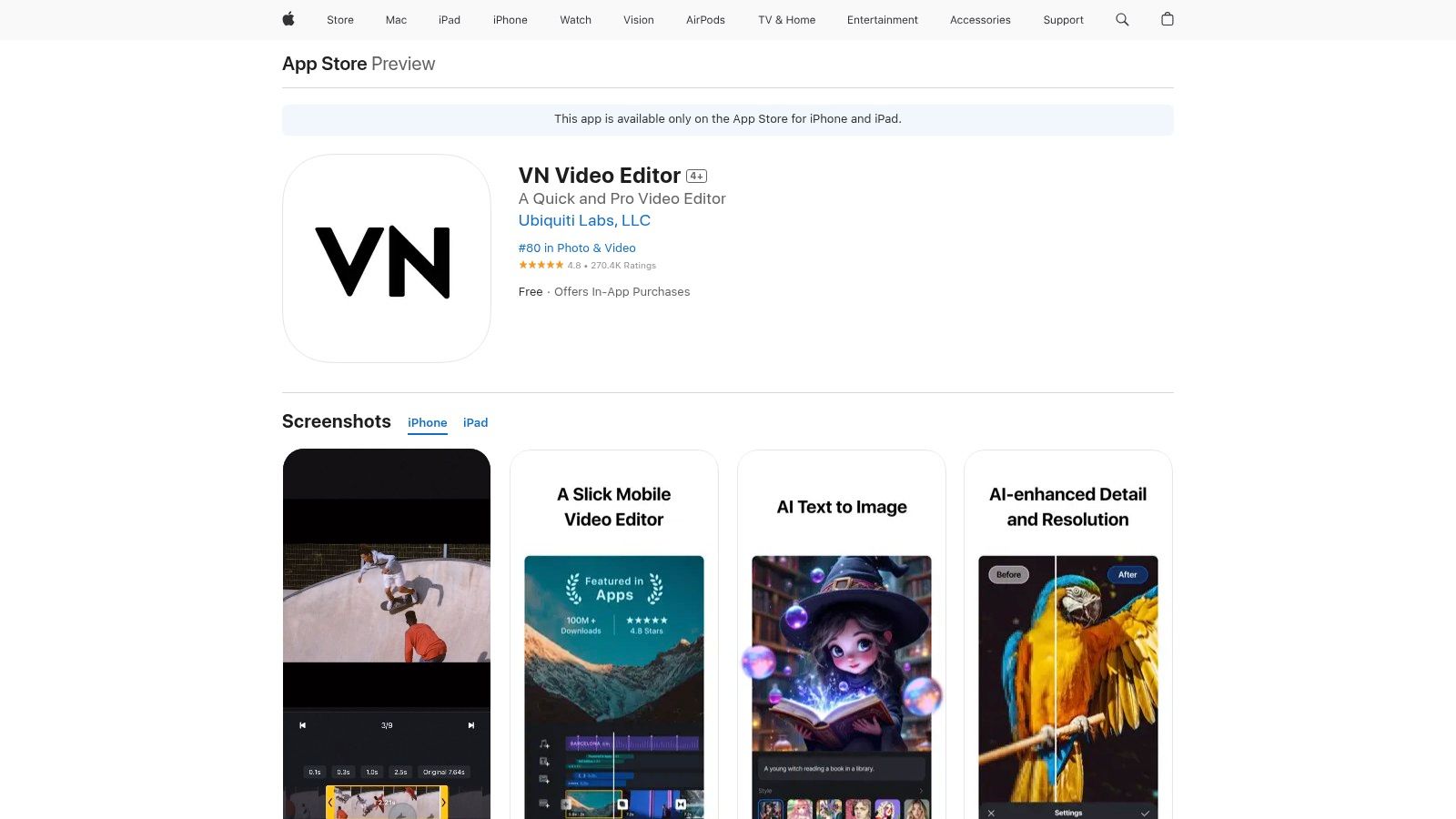Click the #80 in Photo & Video link

tap(577, 248)
